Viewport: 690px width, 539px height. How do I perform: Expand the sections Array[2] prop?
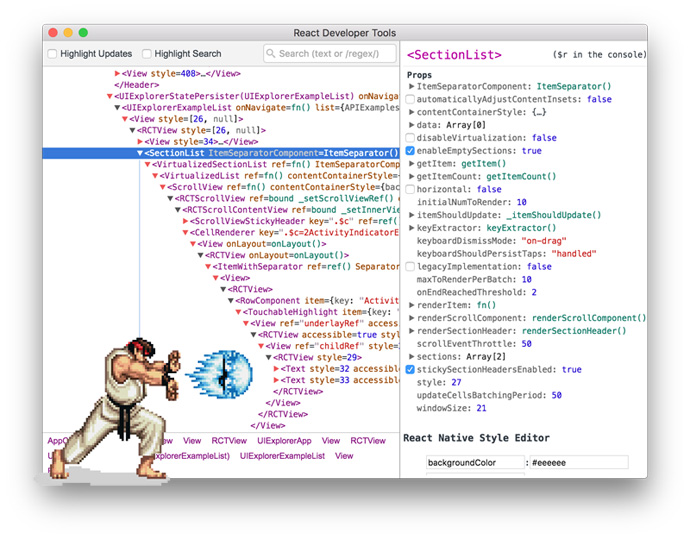pos(411,356)
